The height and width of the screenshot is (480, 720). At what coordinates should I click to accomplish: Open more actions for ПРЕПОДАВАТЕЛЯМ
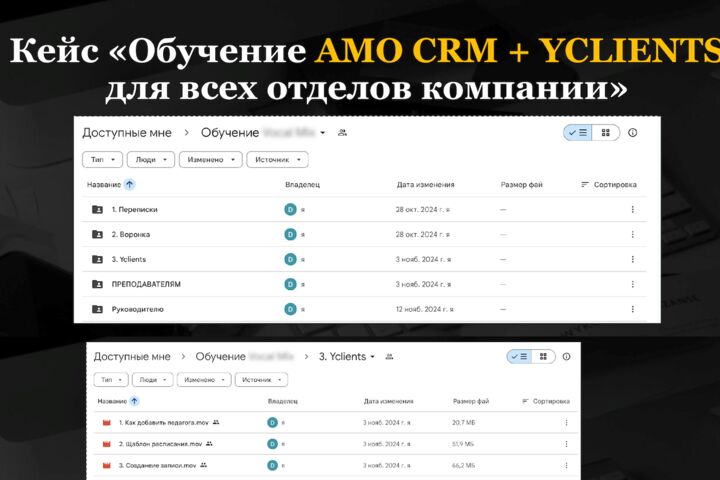coord(633,284)
